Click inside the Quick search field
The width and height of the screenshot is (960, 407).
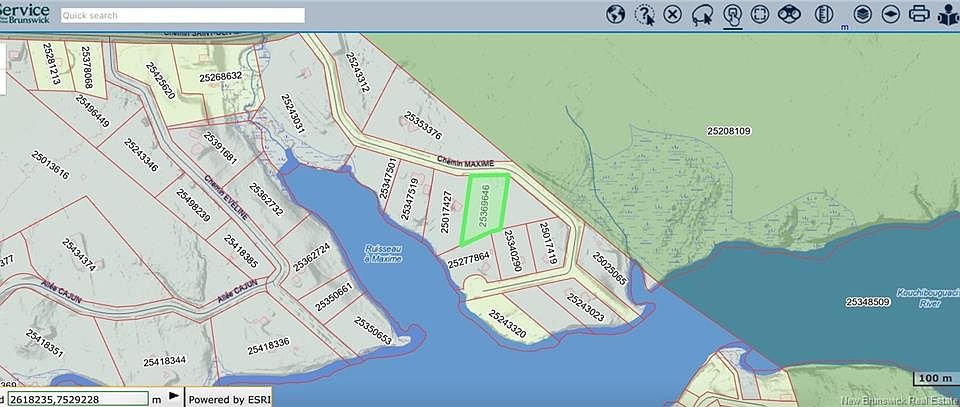pos(182,15)
